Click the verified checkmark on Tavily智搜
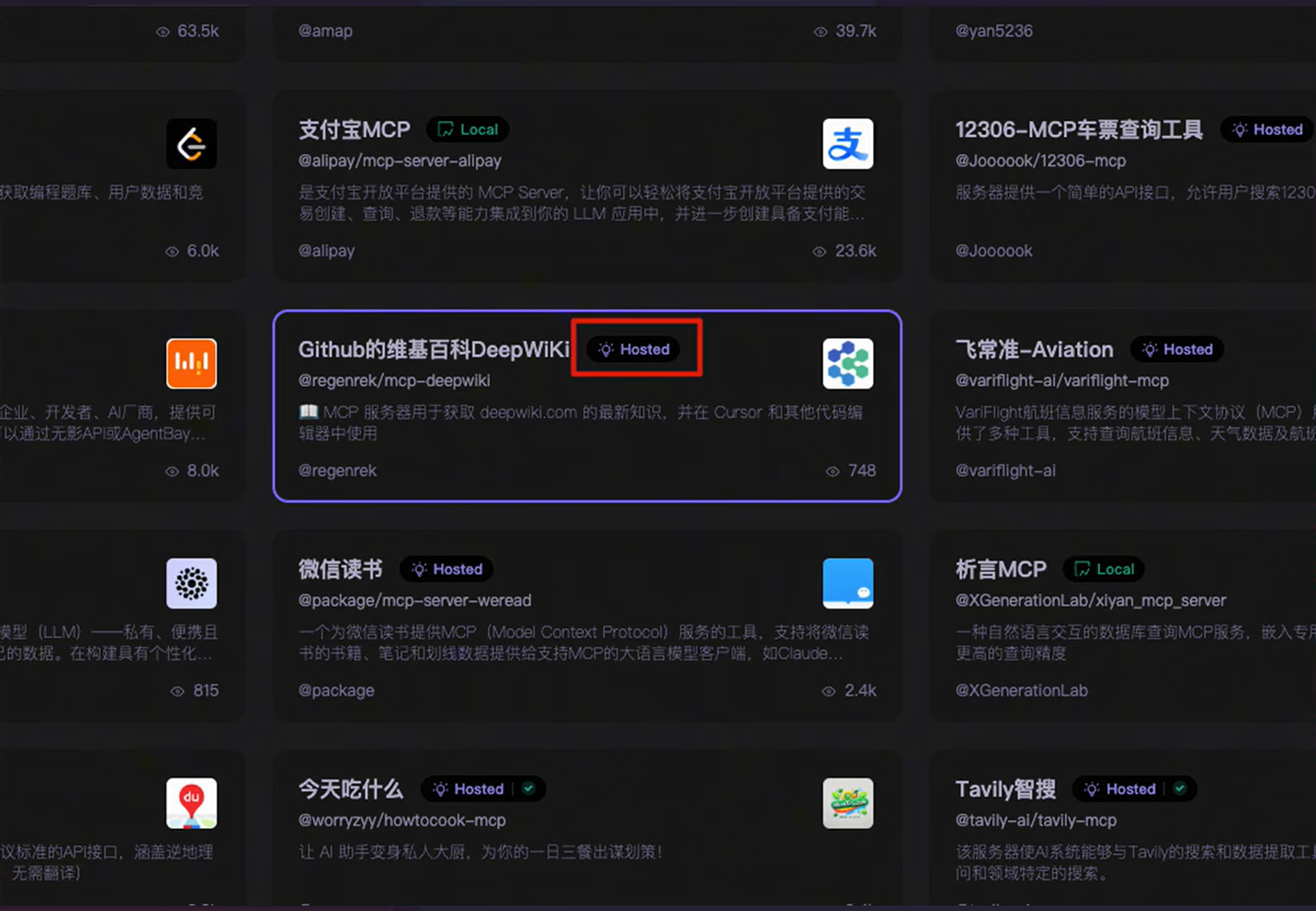 coord(1180,788)
